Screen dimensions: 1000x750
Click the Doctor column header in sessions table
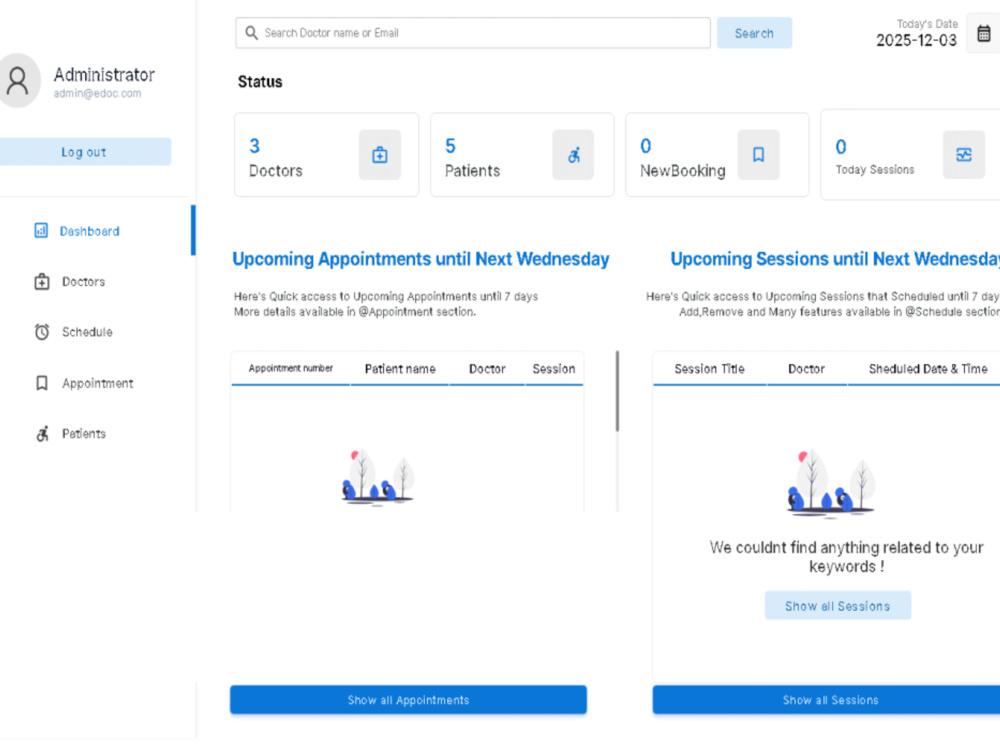click(806, 369)
